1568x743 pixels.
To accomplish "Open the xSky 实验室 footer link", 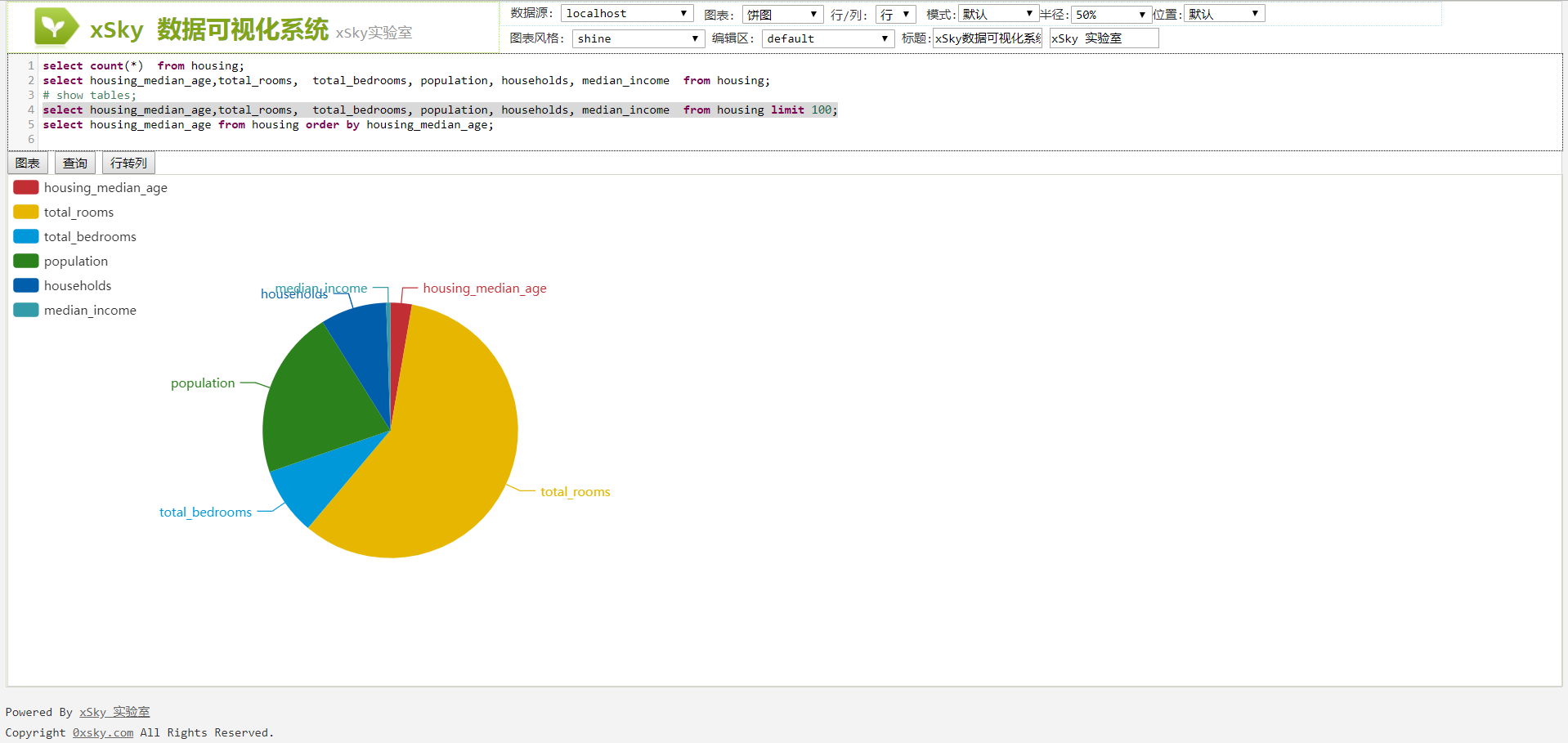I will point(114,712).
